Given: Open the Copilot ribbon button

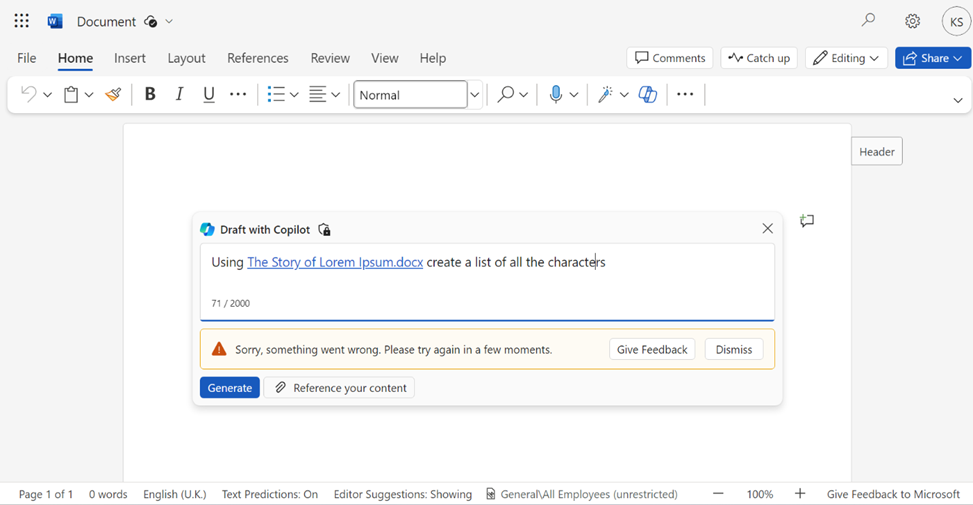Looking at the screenshot, I should tap(648, 94).
